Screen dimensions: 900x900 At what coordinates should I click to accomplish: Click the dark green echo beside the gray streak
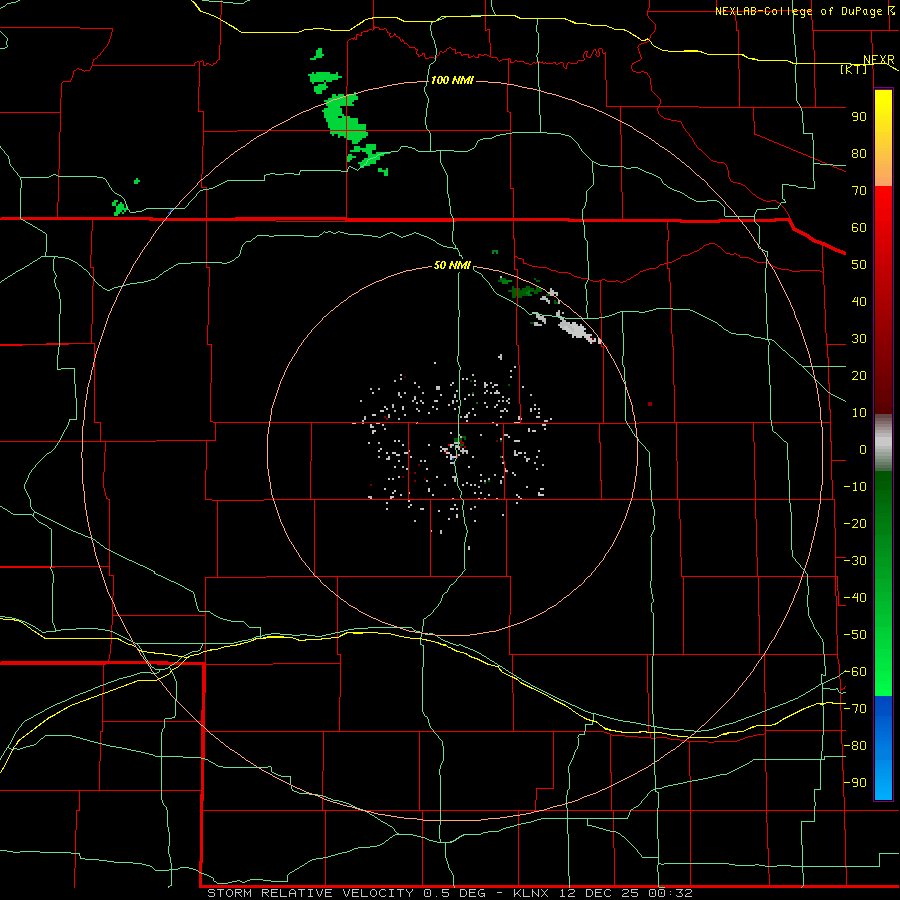click(x=523, y=292)
